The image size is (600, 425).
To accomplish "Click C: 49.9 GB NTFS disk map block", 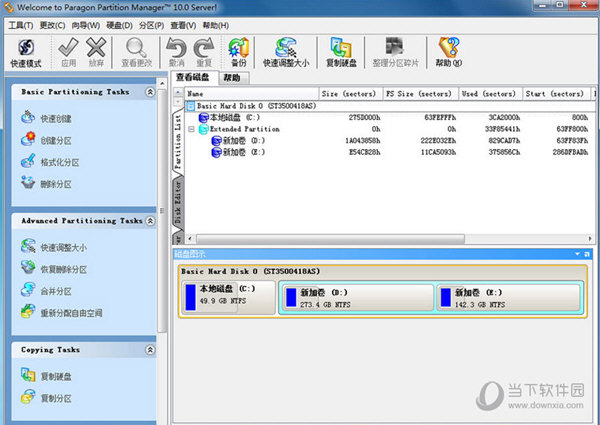I will point(228,298).
